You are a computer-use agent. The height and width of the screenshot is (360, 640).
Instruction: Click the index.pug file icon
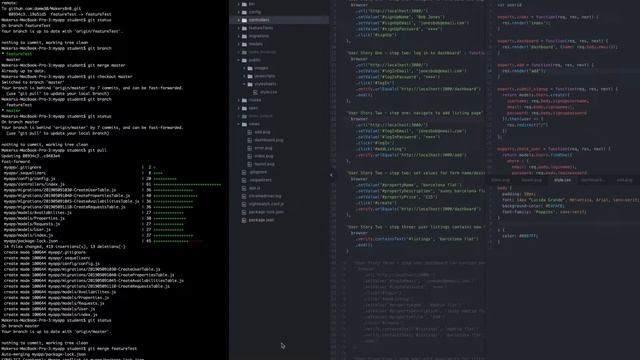pos(250,156)
